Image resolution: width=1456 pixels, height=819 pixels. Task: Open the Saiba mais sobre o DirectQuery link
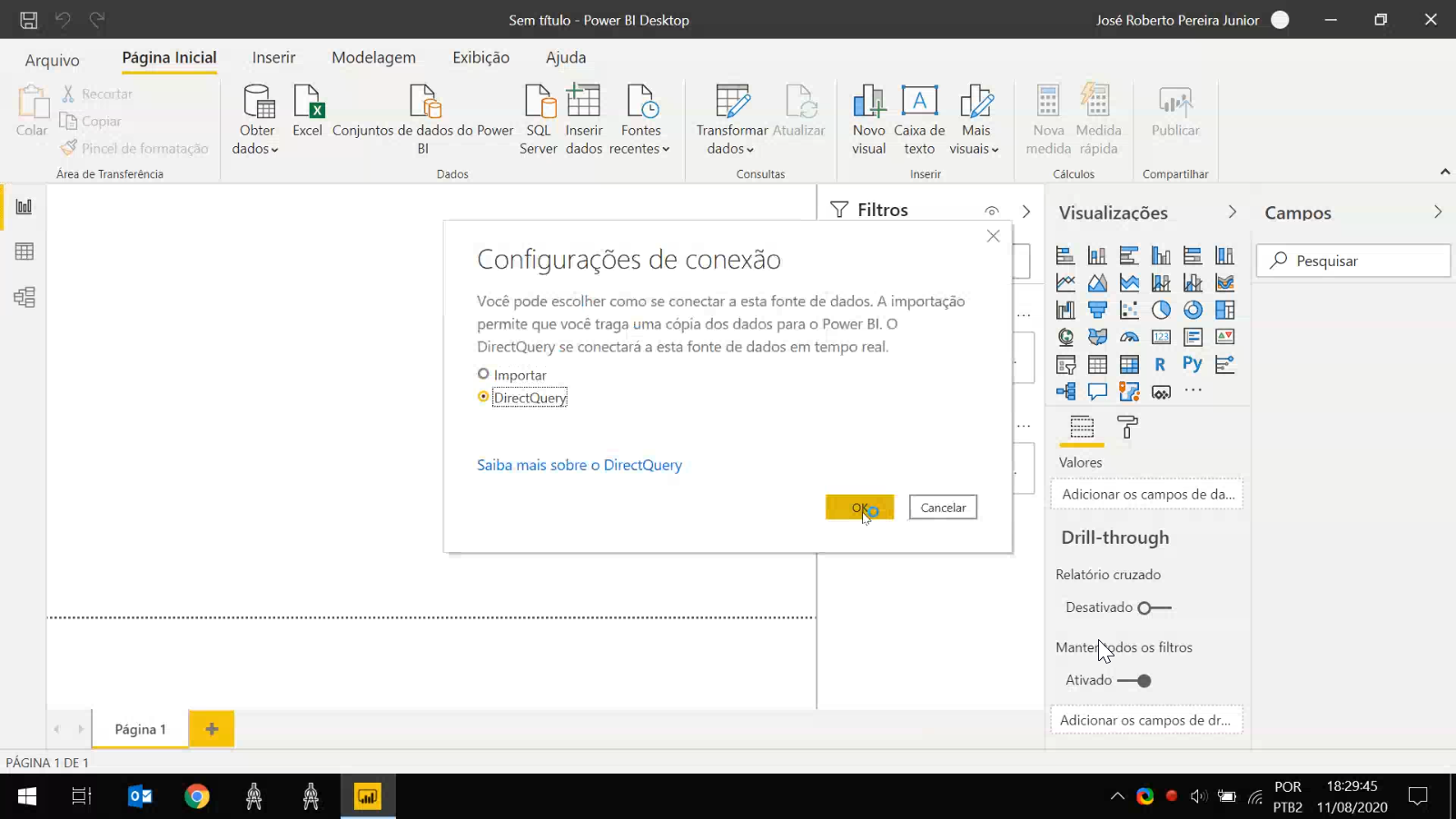click(579, 465)
